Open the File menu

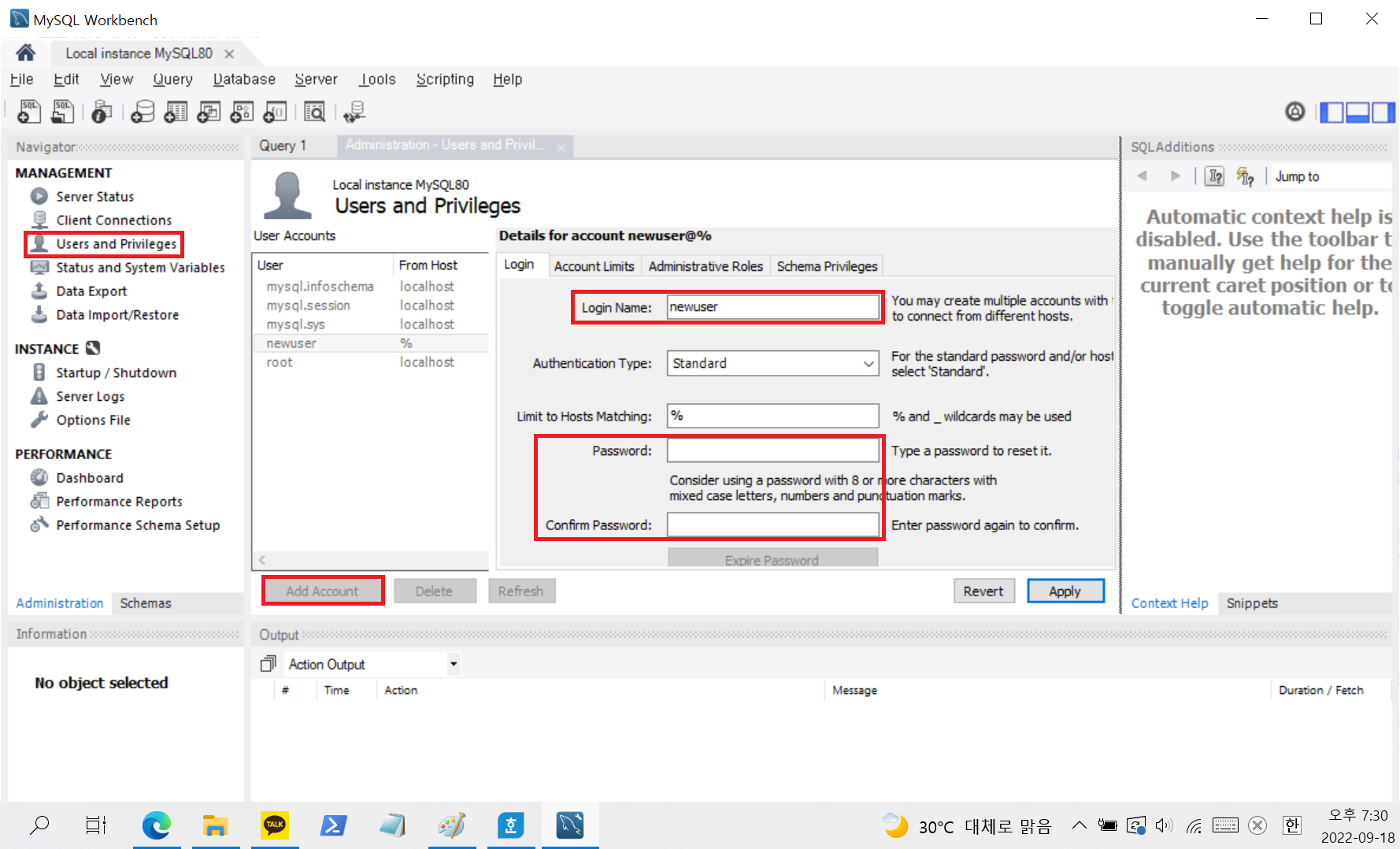(x=21, y=80)
